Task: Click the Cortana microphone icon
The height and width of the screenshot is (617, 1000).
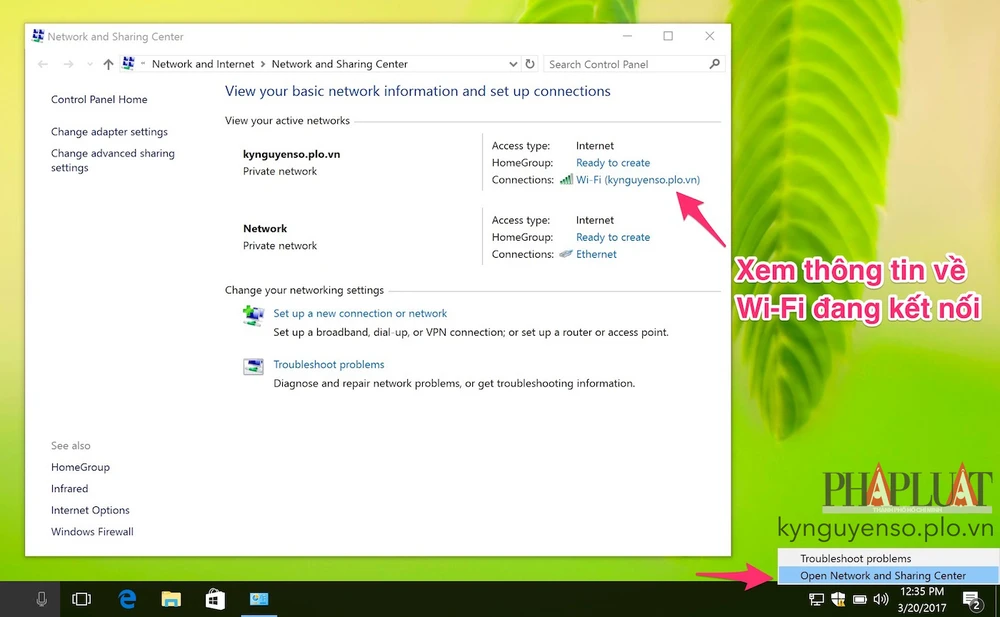Action: pyautogui.click(x=41, y=599)
